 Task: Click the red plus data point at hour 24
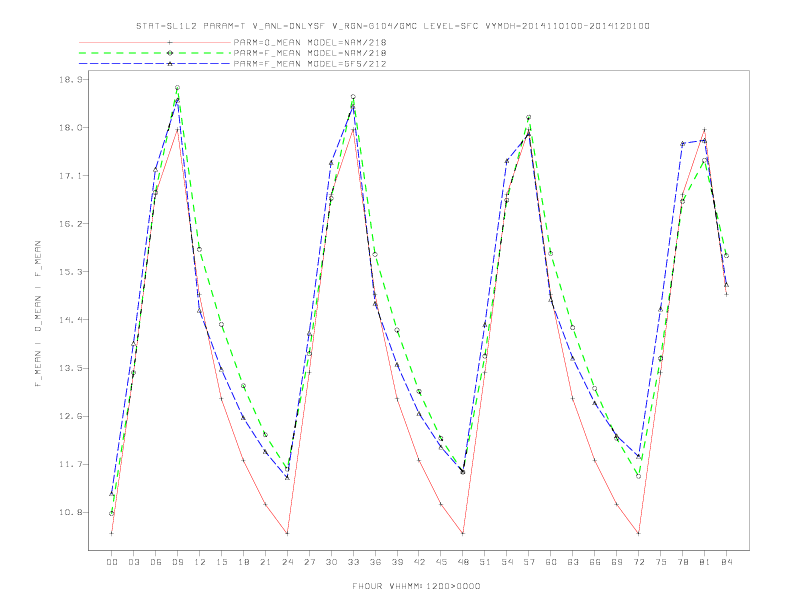(287, 533)
